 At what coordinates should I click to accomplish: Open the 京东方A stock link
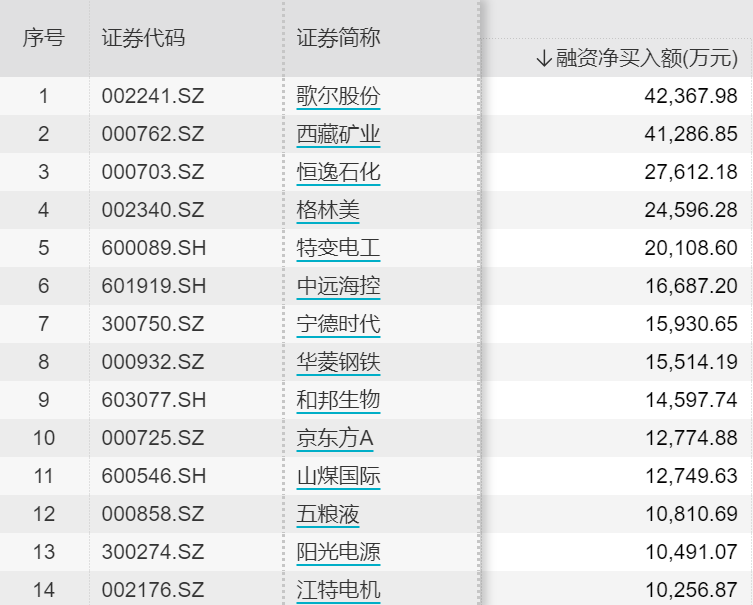335,438
